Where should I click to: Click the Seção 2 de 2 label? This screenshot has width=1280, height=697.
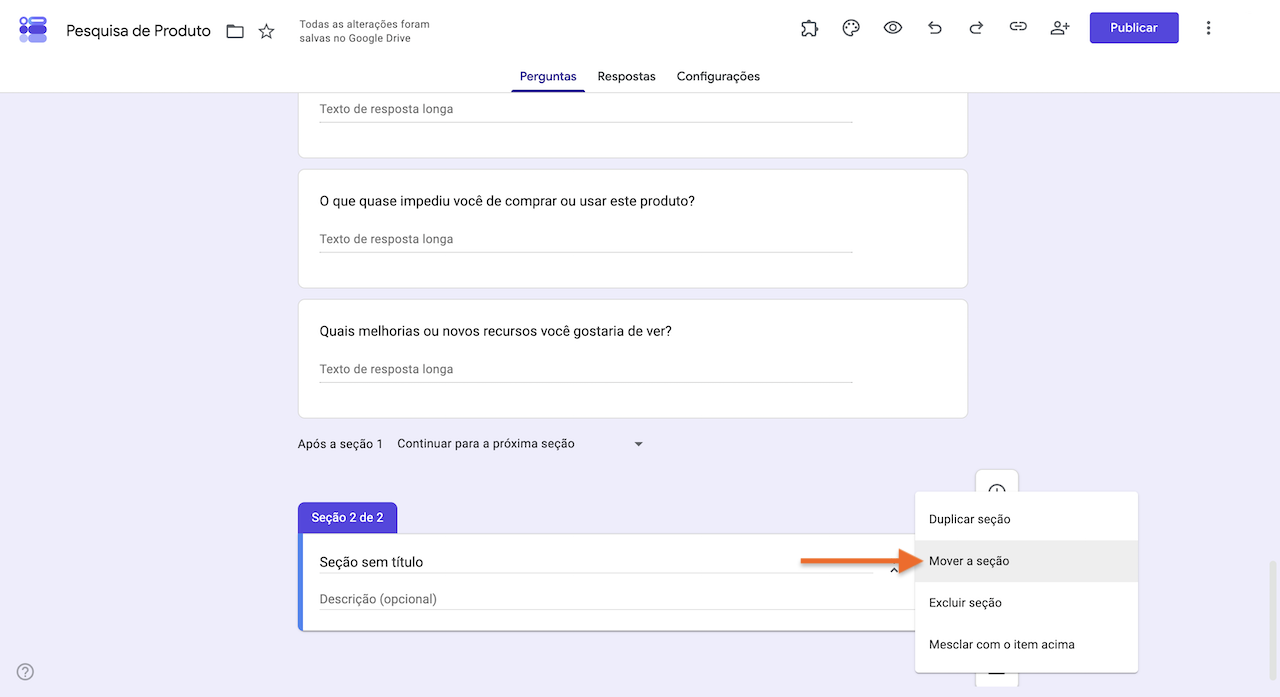coord(347,518)
